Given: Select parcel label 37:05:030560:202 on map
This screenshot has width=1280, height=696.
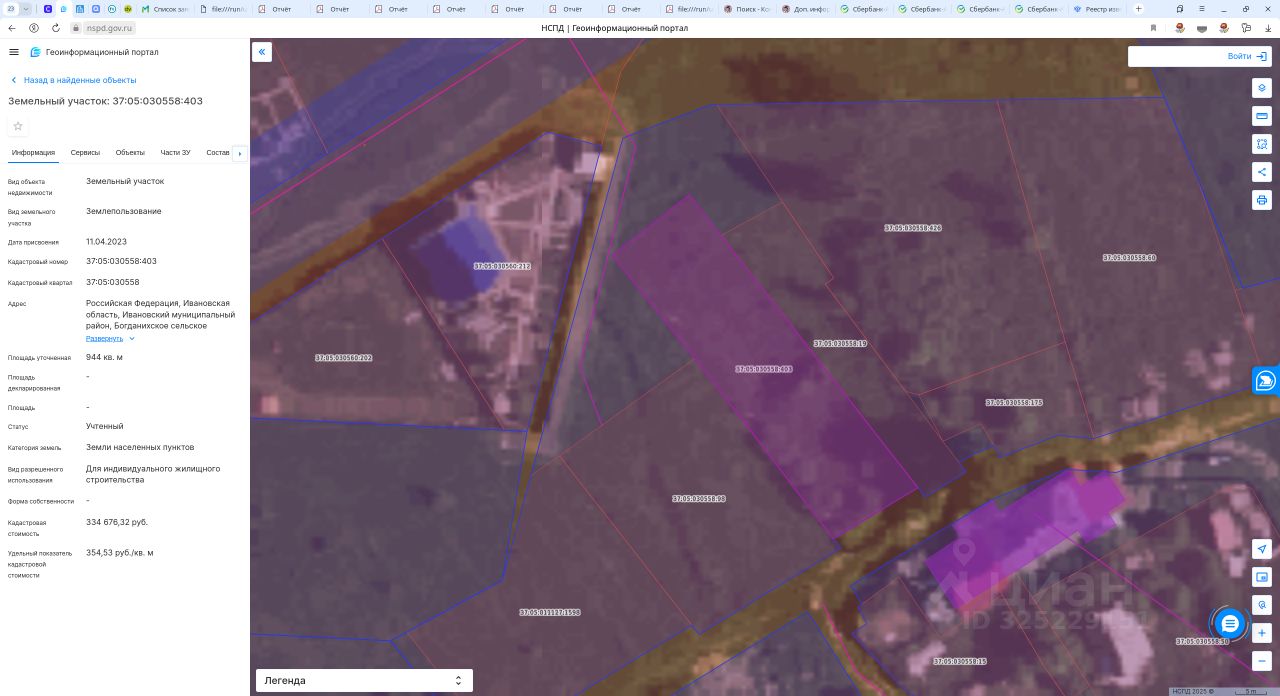Looking at the screenshot, I should tap(344, 357).
